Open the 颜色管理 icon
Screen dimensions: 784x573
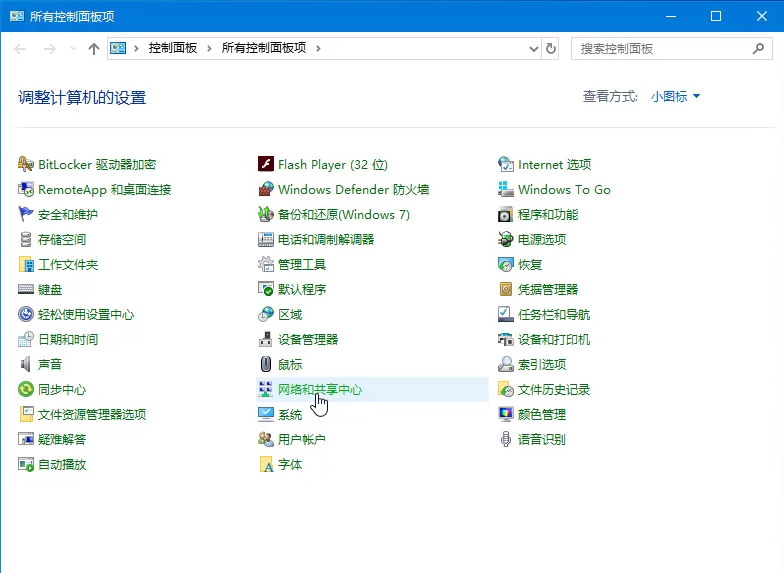(506, 414)
